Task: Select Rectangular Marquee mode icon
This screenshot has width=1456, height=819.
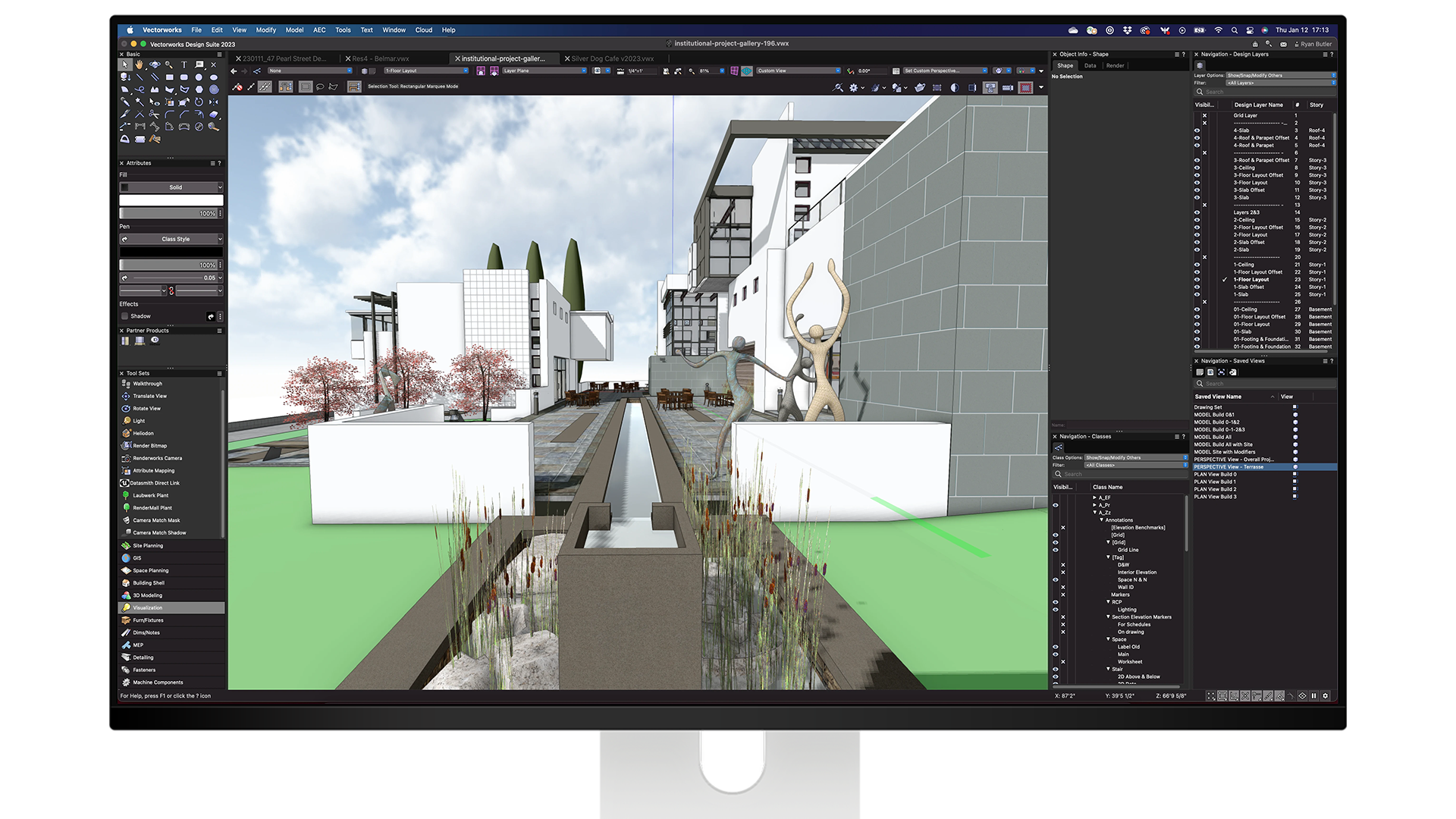Action: pyautogui.click(x=306, y=86)
